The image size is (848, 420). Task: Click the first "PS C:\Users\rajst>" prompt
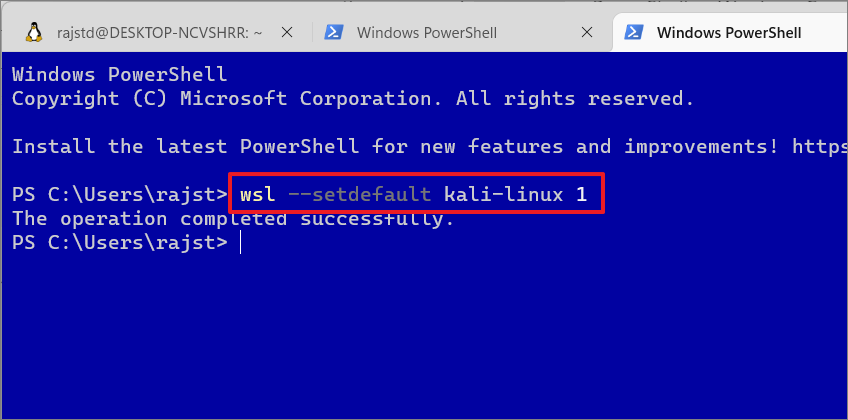click(x=120, y=195)
